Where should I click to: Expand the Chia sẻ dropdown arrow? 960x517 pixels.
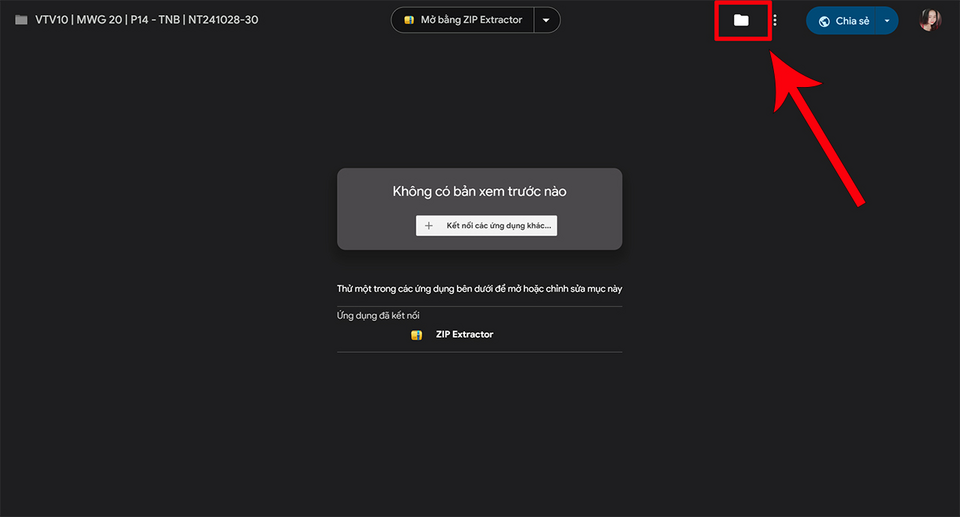[886, 21]
